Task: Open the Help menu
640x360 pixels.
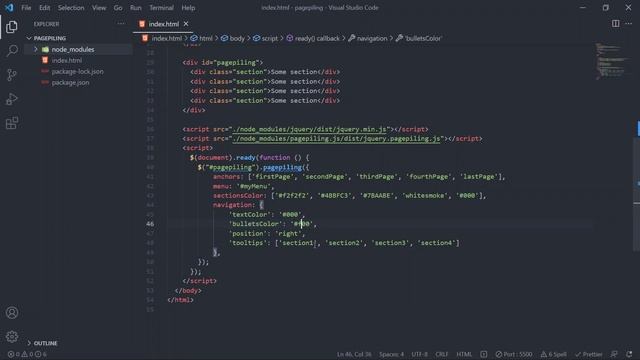Action: point(188,8)
